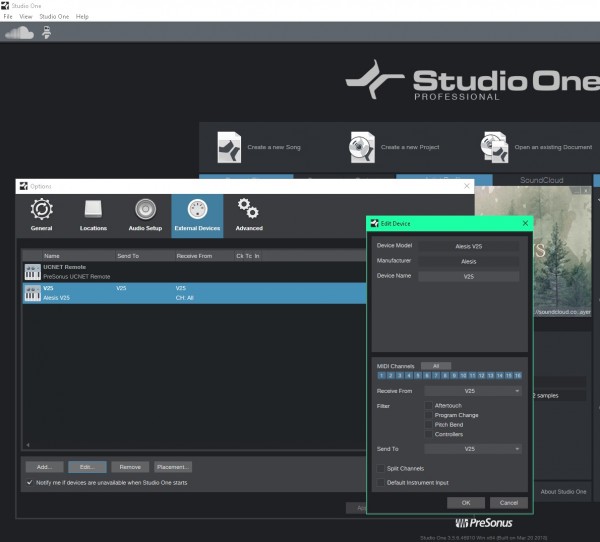Open the Receive From V25 dropdown

point(473,391)
